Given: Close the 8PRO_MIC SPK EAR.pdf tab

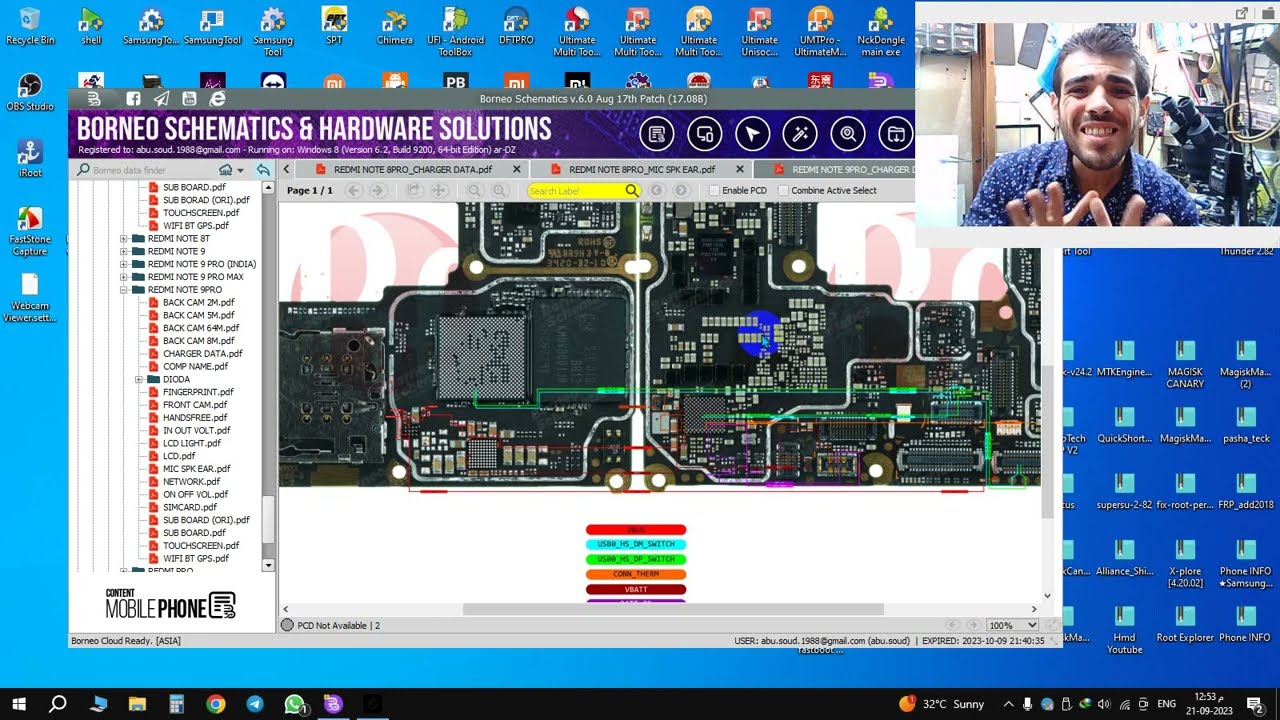Looking at the screenshot, I should pos(739,170).
